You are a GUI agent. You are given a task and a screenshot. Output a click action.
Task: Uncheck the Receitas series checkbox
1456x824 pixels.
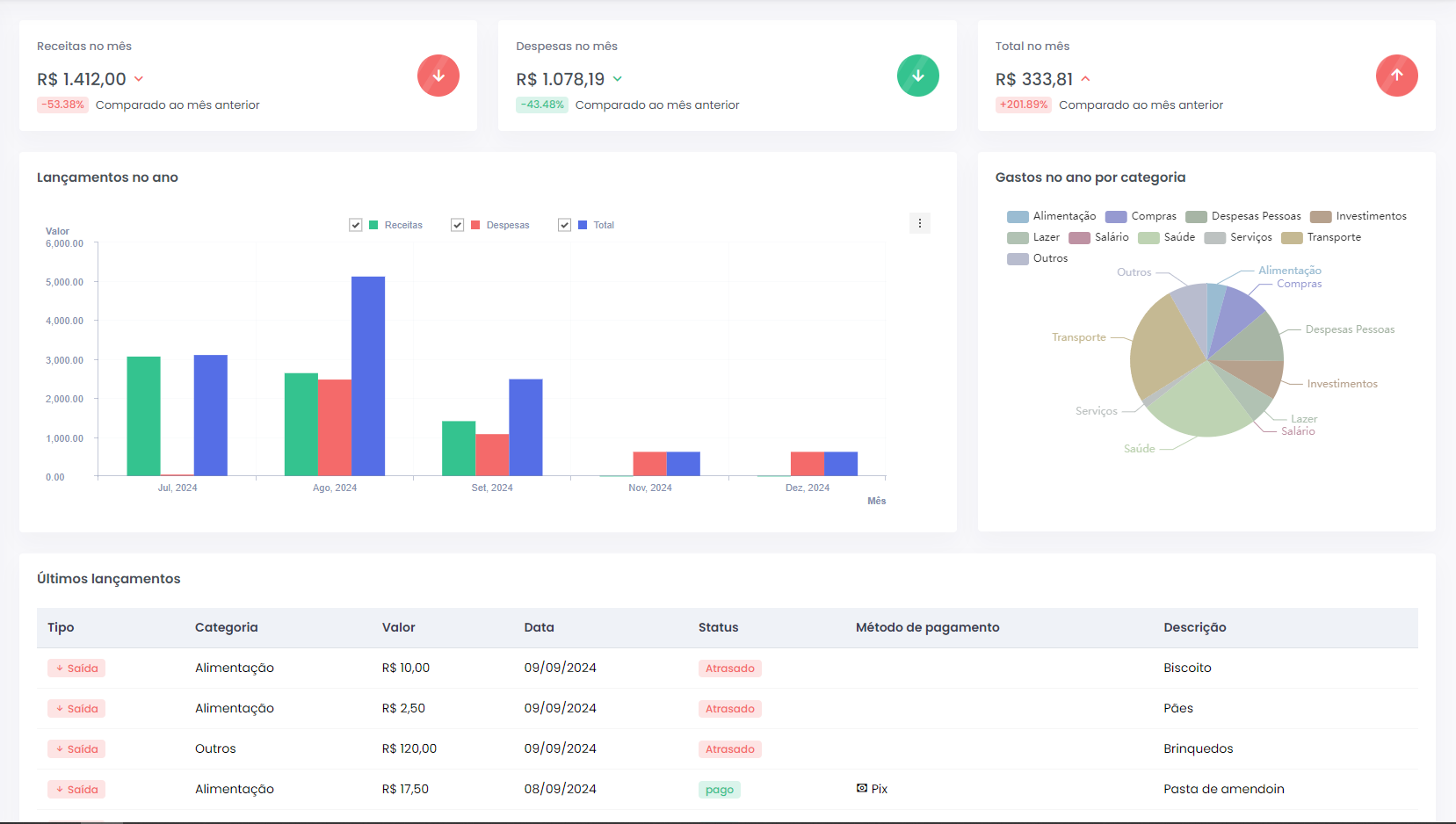356,225
